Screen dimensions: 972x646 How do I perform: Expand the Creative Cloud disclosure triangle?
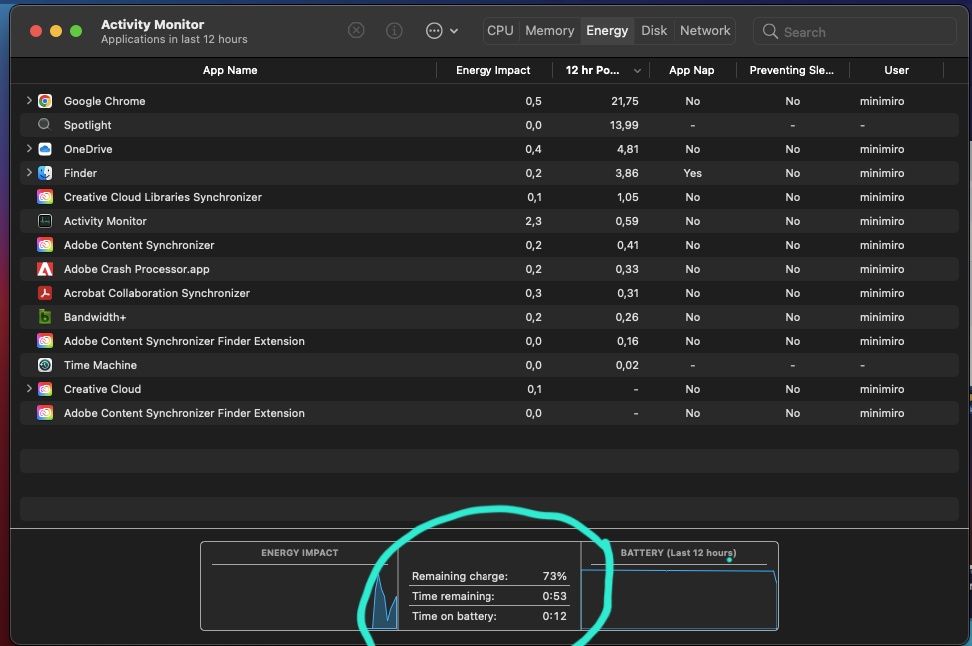point(28,389)
